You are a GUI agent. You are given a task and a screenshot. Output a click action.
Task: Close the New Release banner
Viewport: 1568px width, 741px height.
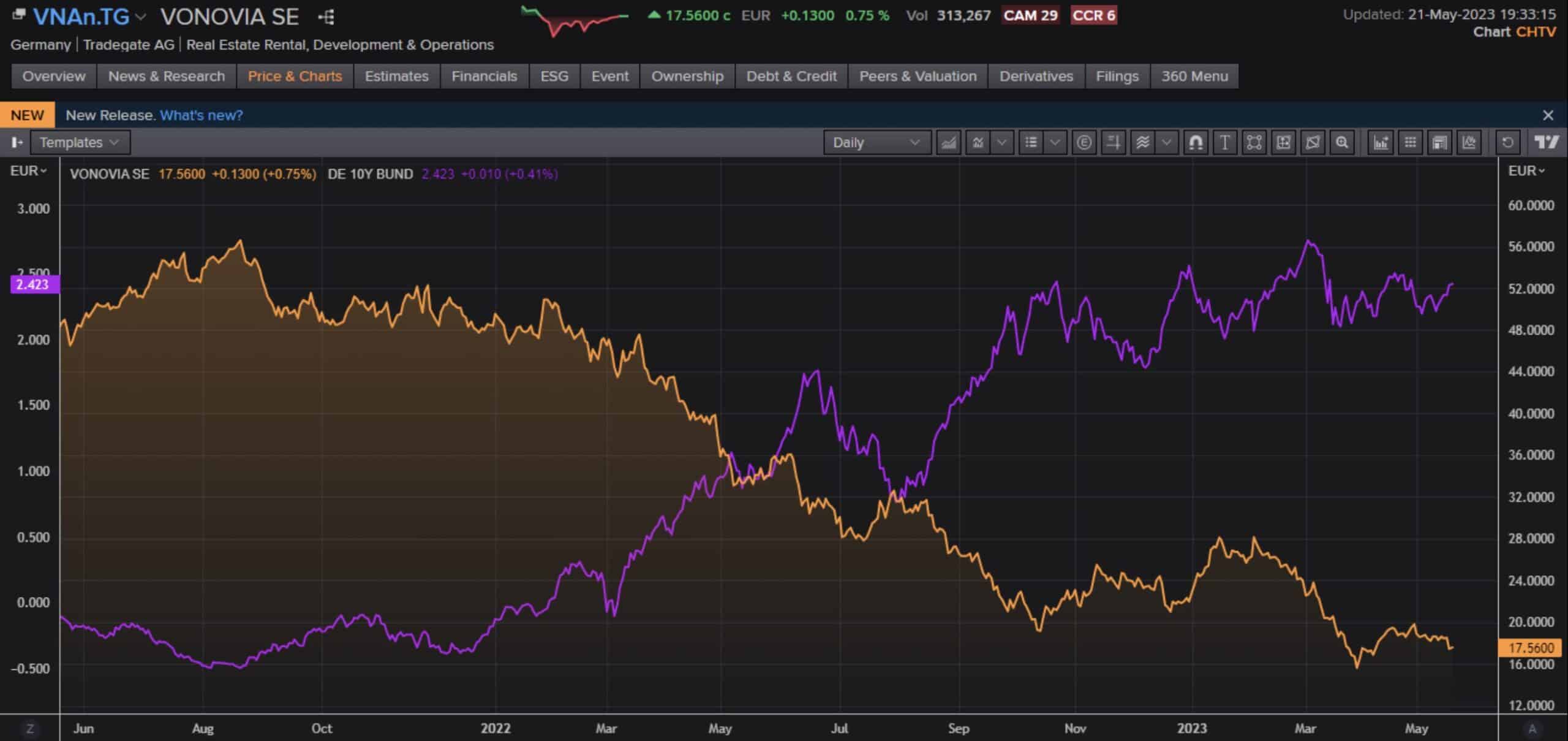tap(1548, 115)
